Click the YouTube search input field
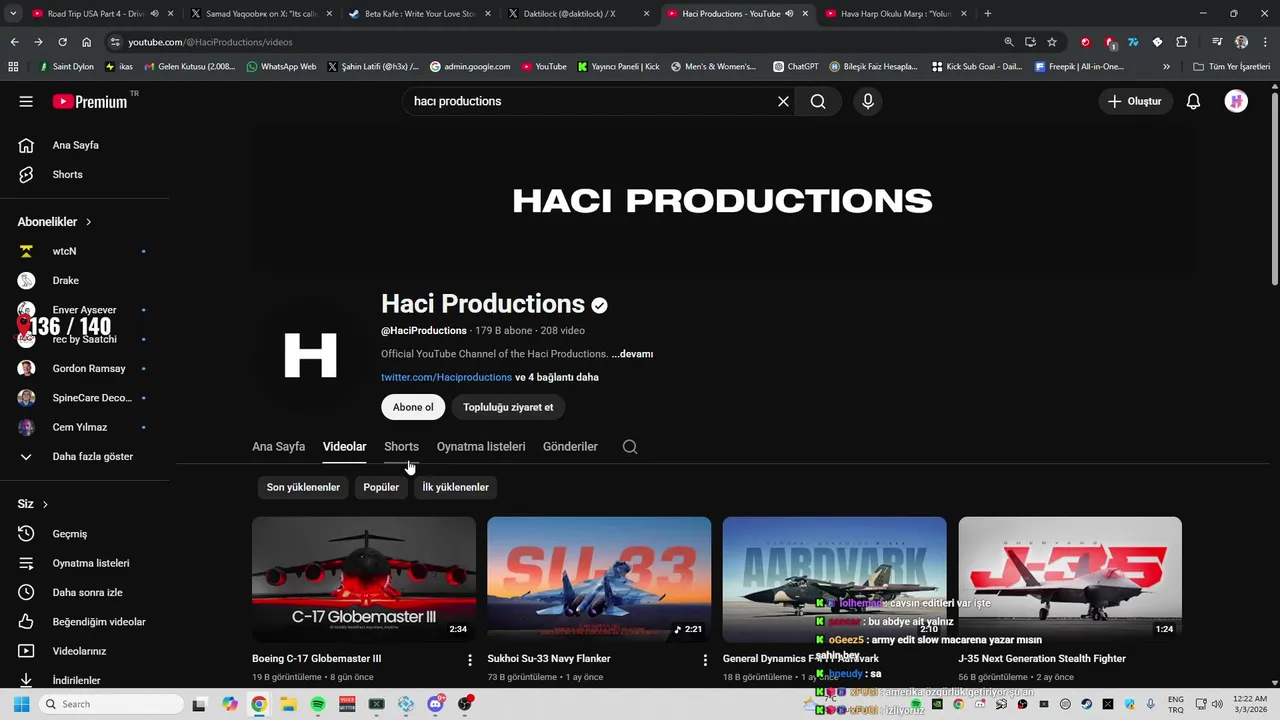 click(x=590, y=101)
